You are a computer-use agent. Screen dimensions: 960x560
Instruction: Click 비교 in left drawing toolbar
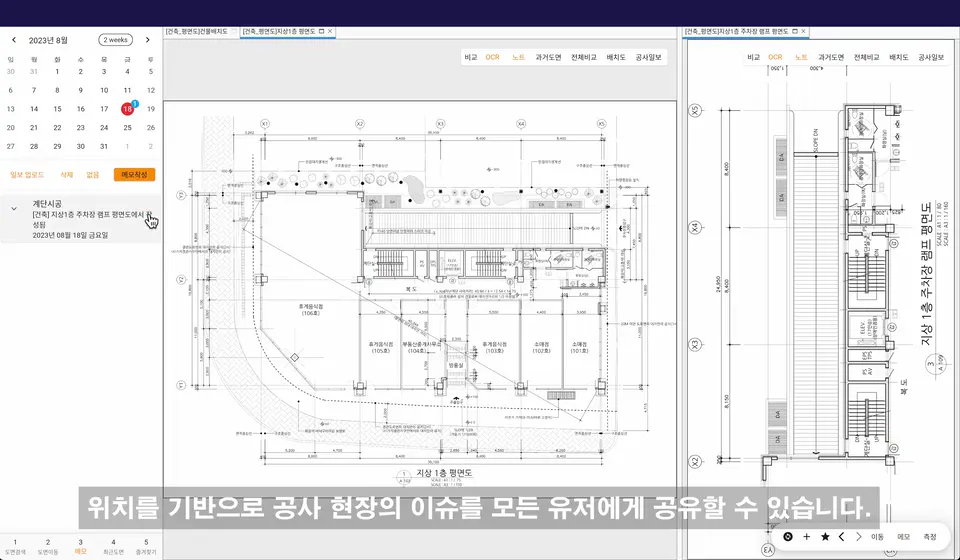click(470, 57)
